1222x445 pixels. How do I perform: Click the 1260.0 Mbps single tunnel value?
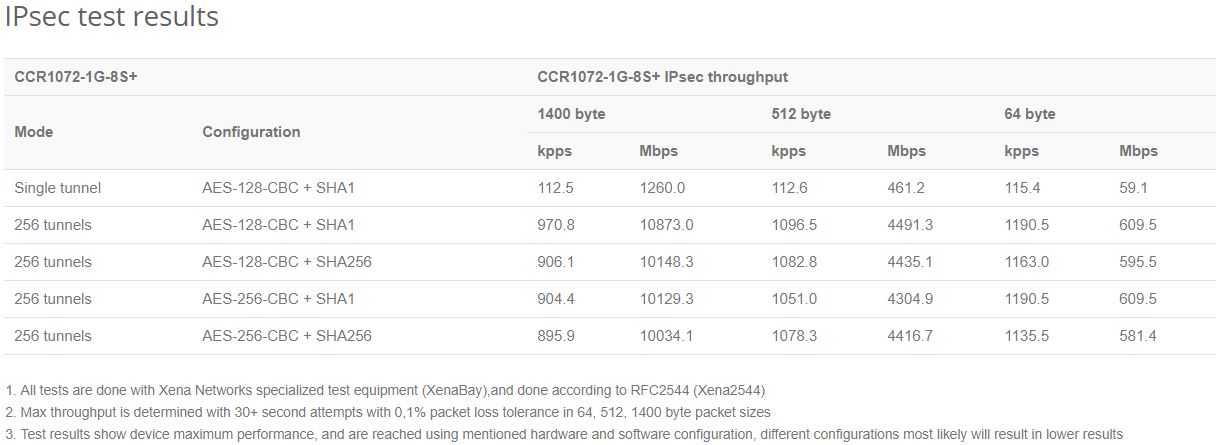point(662,188)
